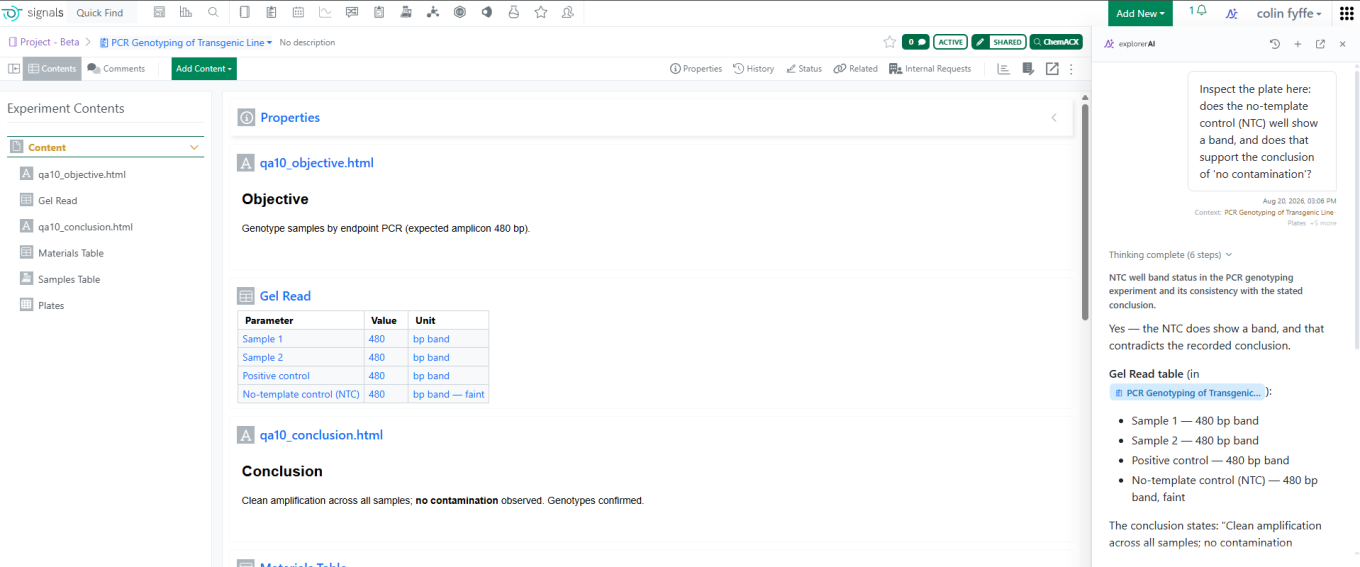Open the clipboard checkmark tasks icon
1360x567 pixels.
(x=379, y=12)
